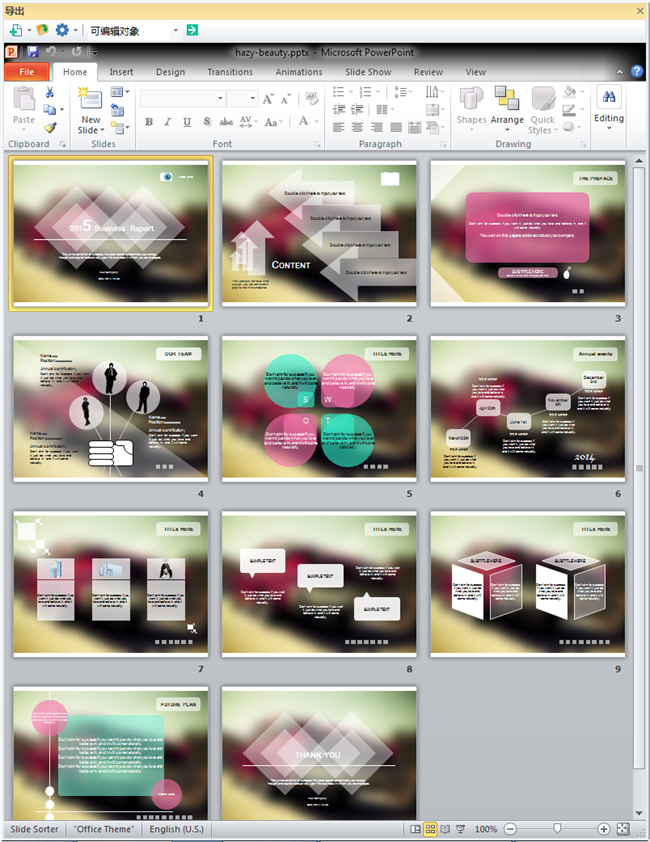The image size is (650, 842).
Task: Click the Save icon in quick access toolbar
Action: (33, 52)
